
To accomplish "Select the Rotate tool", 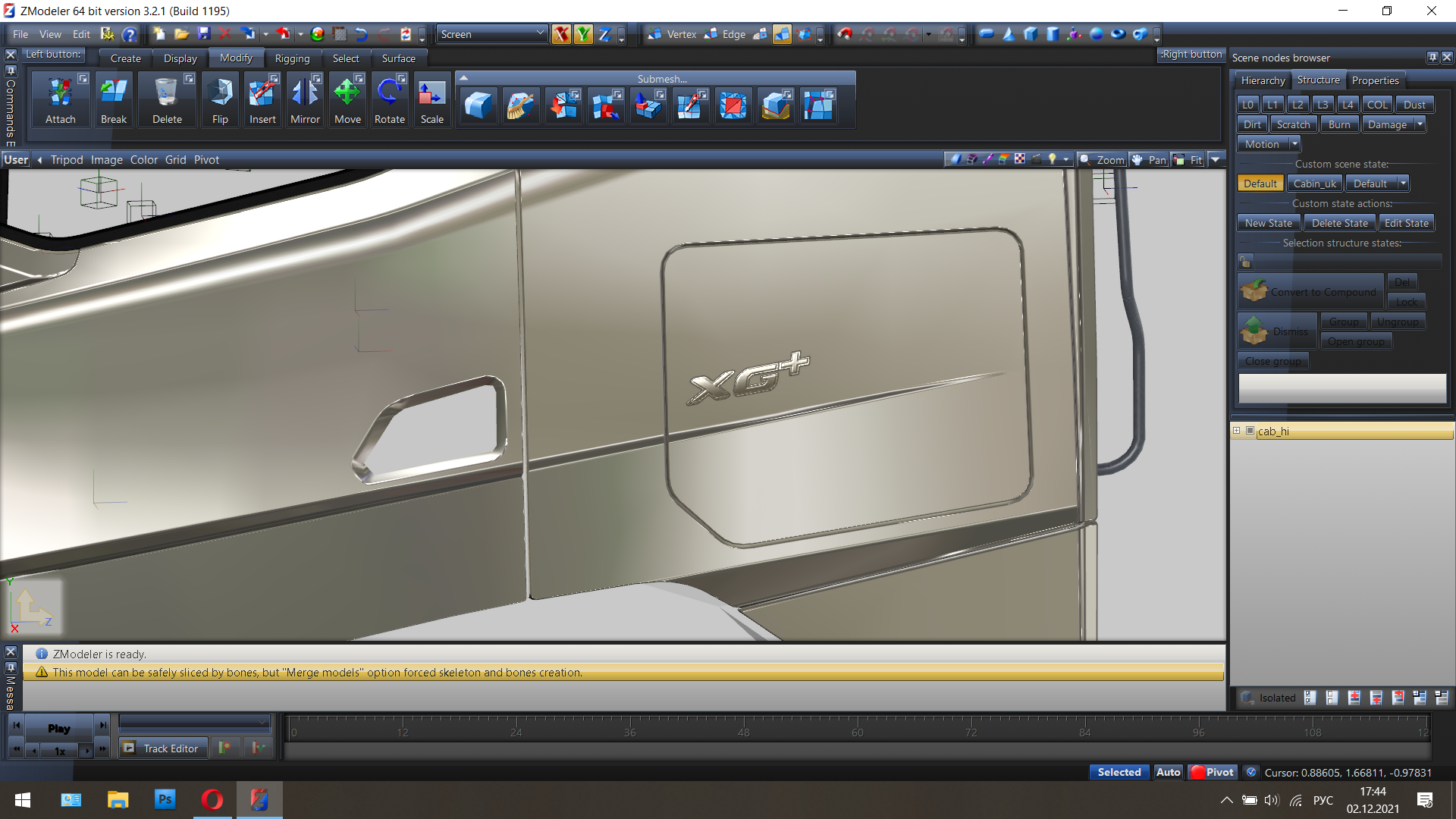I will (390, 99).
